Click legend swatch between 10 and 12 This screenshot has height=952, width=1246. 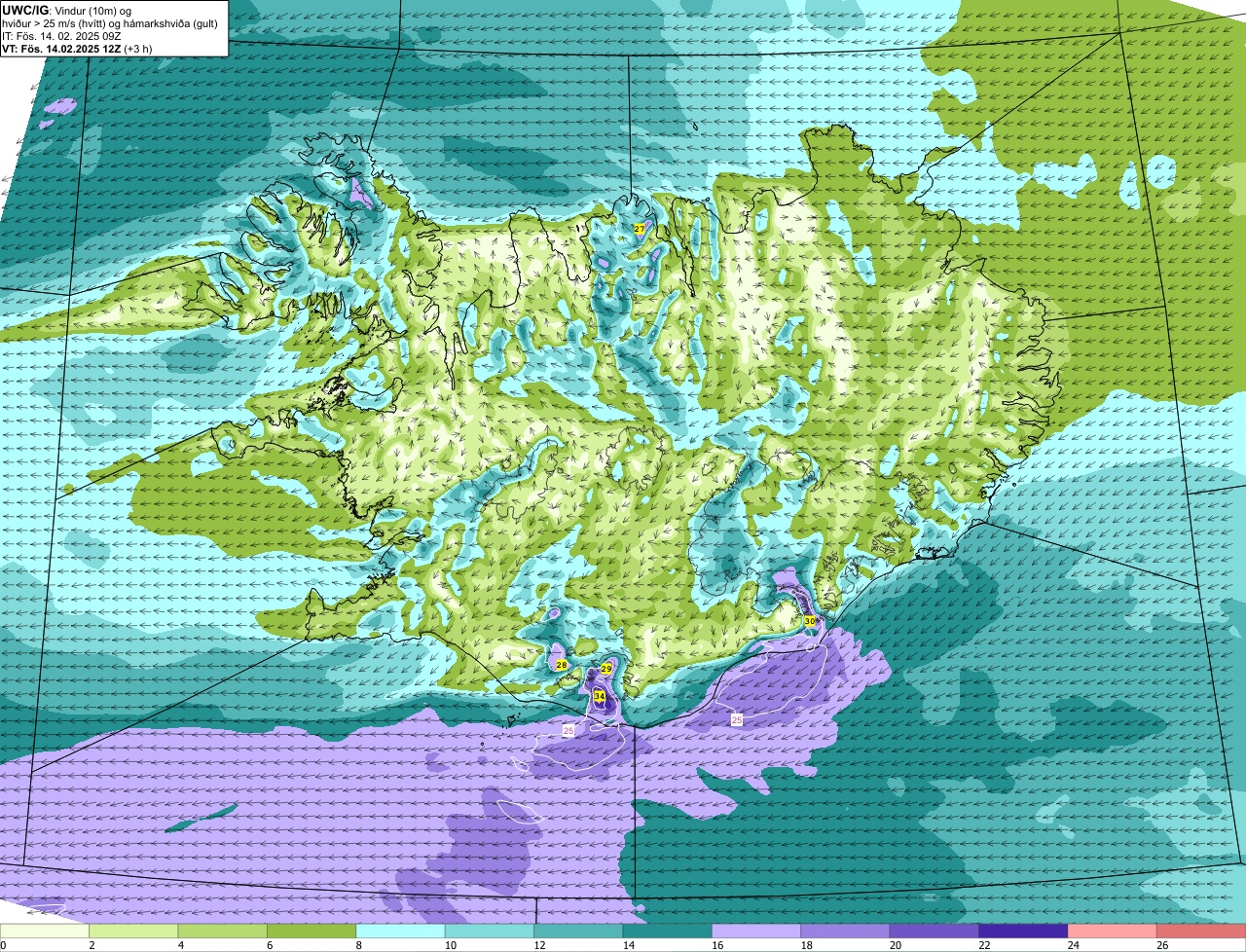pos(490,932)
